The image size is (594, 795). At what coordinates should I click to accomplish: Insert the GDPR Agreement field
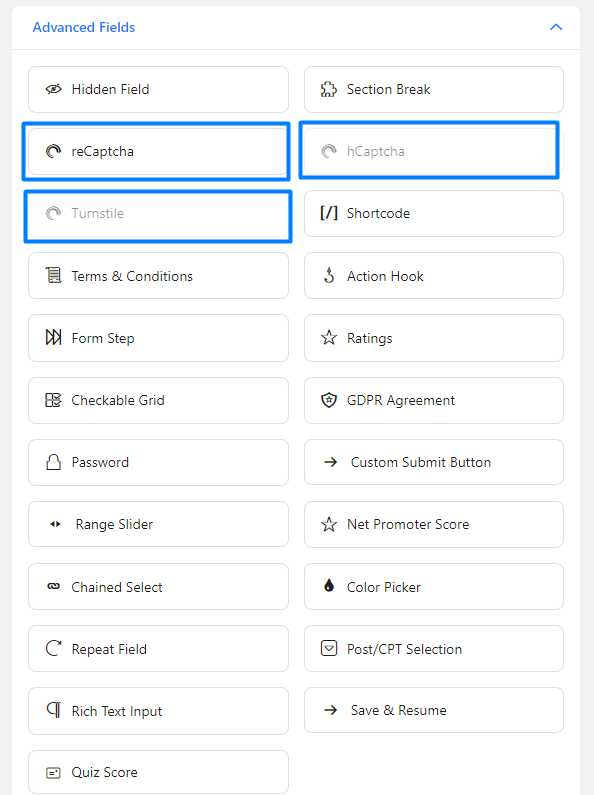pos(433,400)
